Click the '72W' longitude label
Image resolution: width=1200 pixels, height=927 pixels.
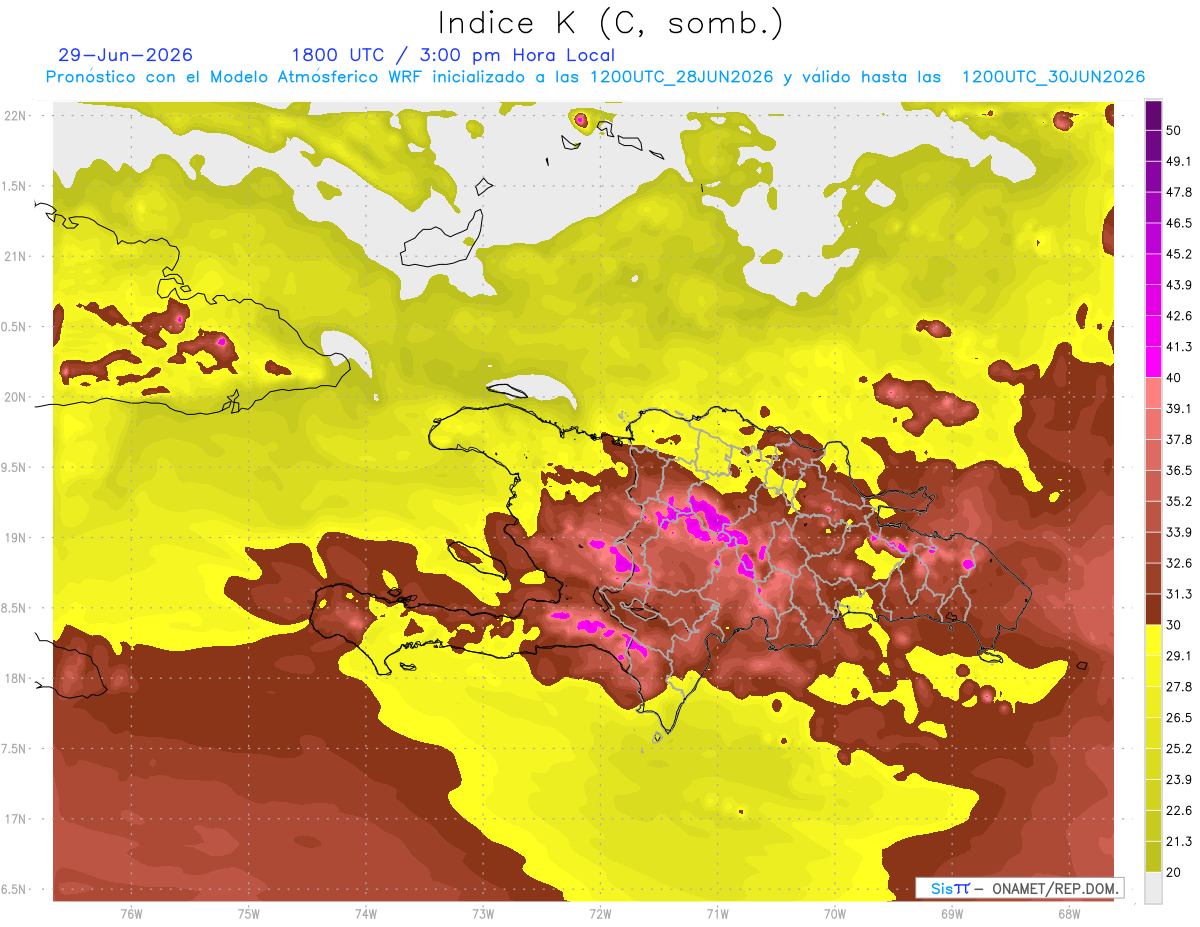tap(600, 913)
